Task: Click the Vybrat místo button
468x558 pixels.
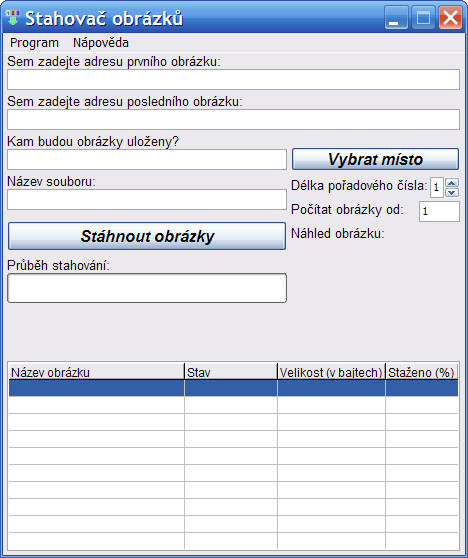Action: click(x=375, y=159)
